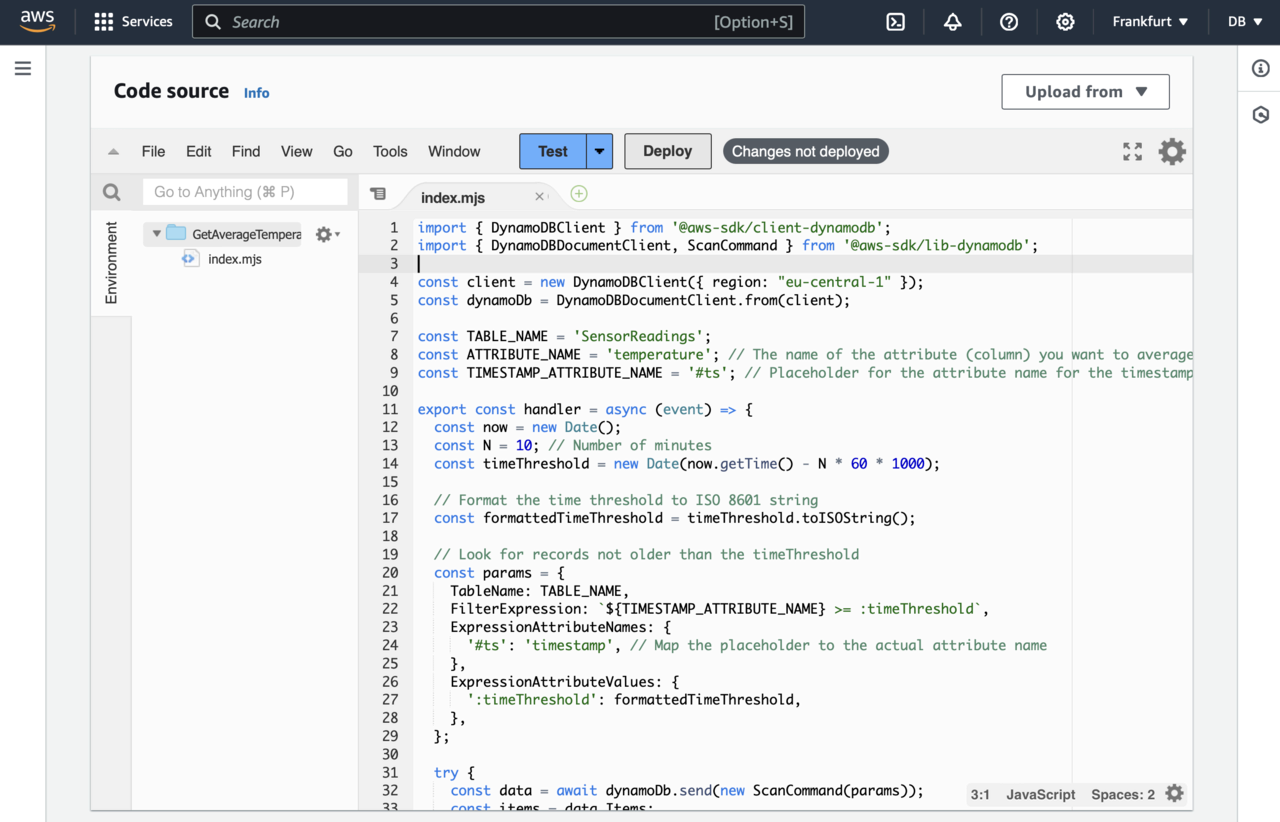
Task: Open the Tools menu
Action: [390, 152]
